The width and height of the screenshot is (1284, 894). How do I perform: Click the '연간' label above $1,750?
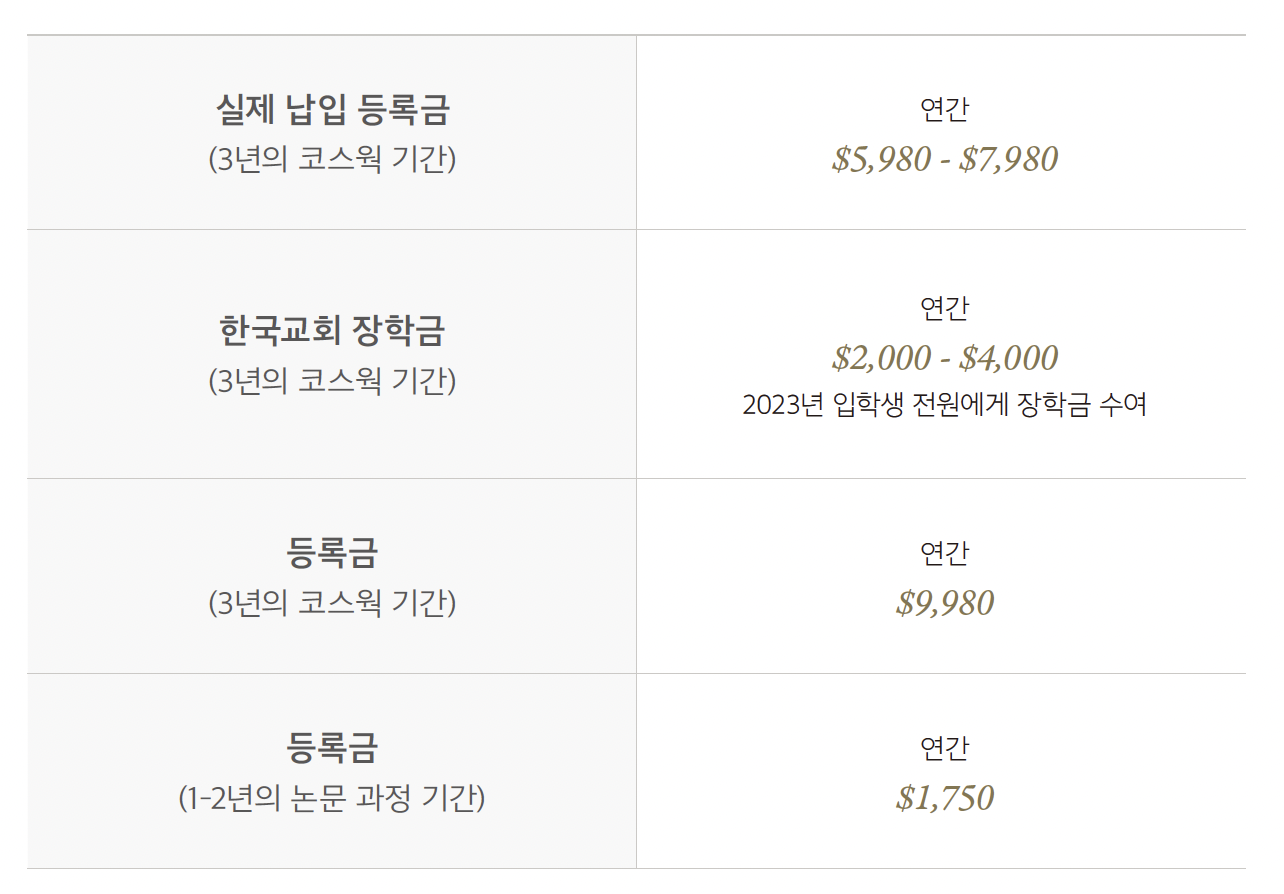(x=944, y=748)
